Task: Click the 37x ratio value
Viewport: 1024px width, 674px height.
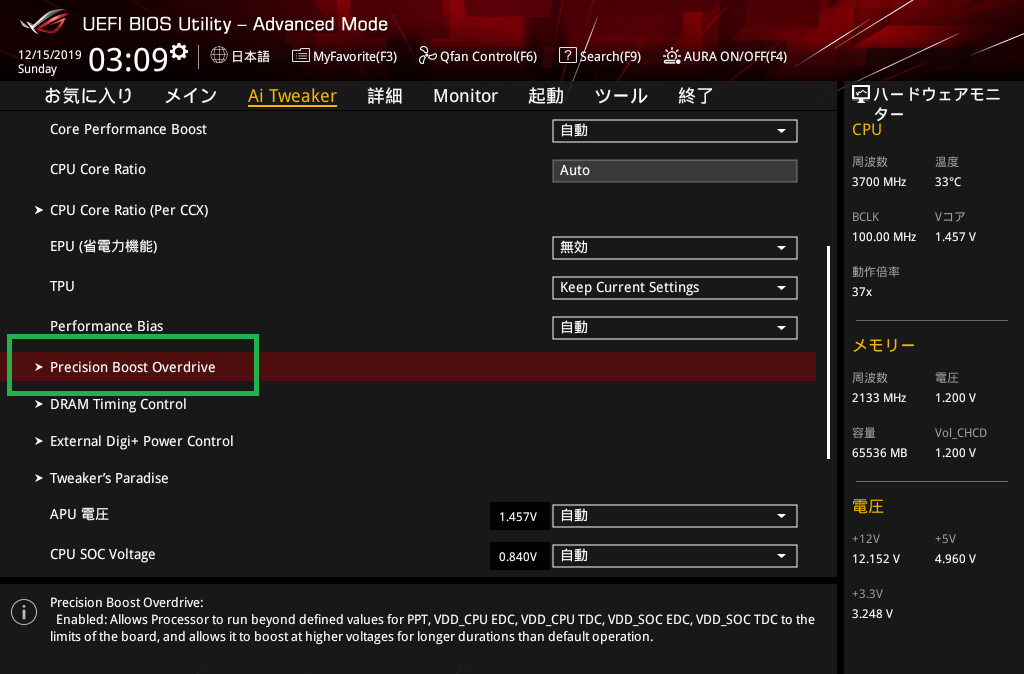Action: coord(861,292)
